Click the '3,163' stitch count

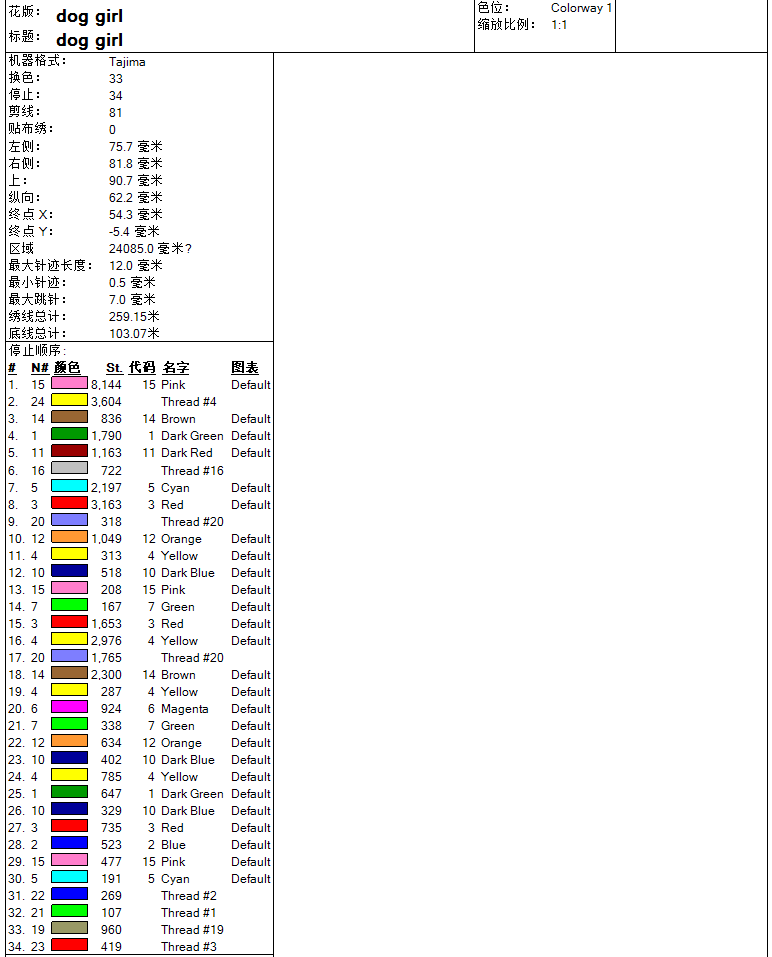[106, 505]
